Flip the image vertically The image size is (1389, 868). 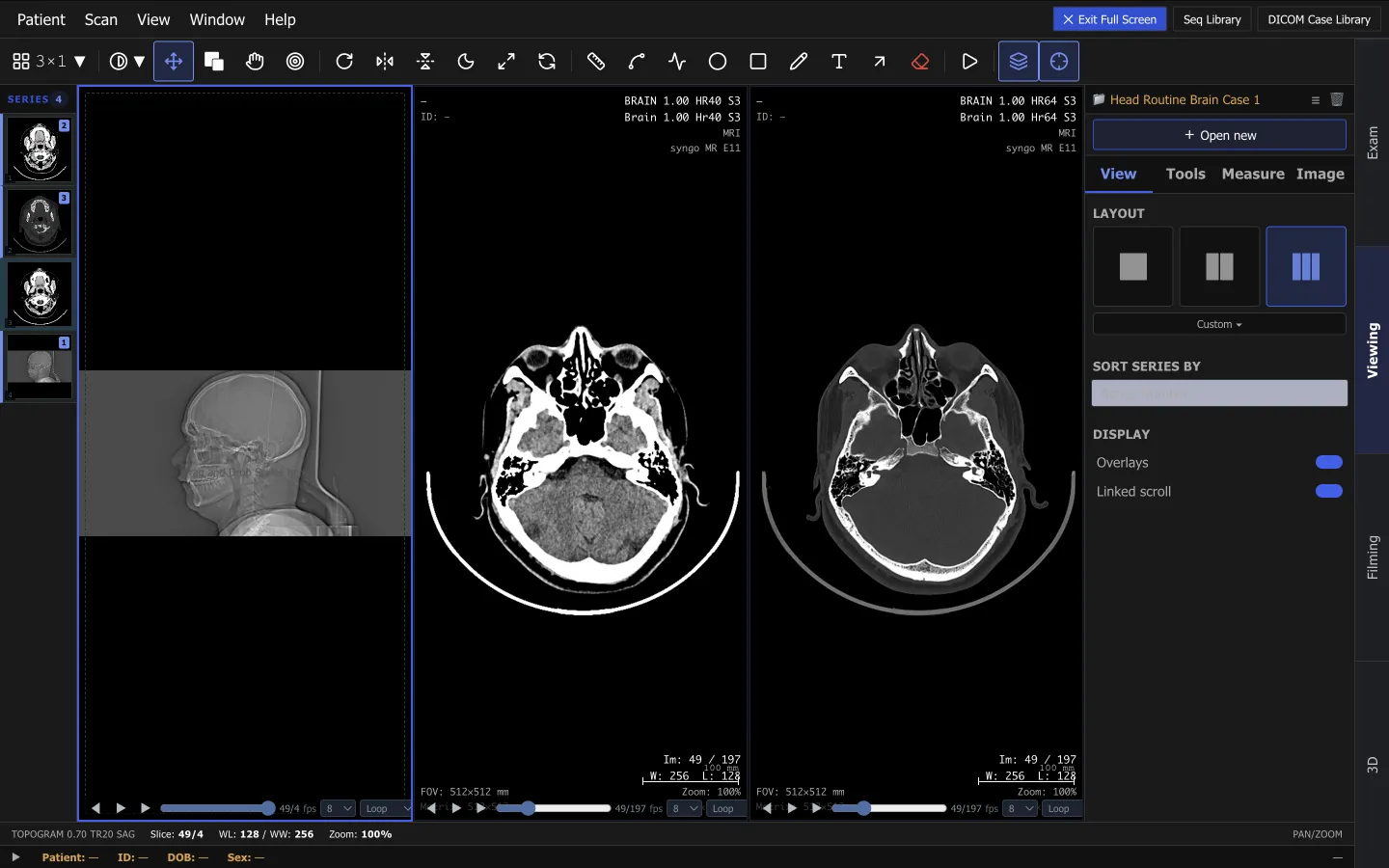pos(425,62)
